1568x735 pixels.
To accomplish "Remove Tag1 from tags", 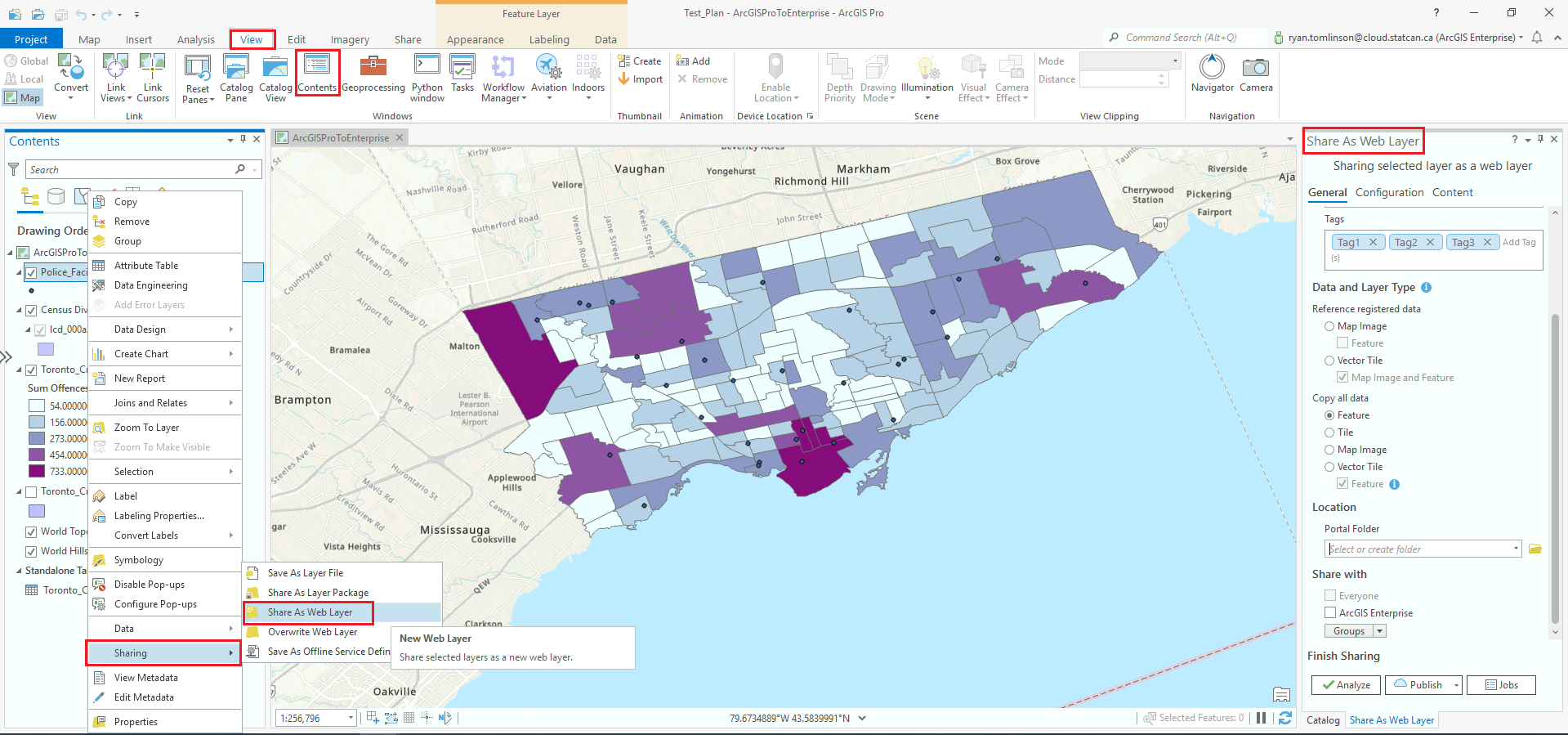I will (x=1373, y=242).
